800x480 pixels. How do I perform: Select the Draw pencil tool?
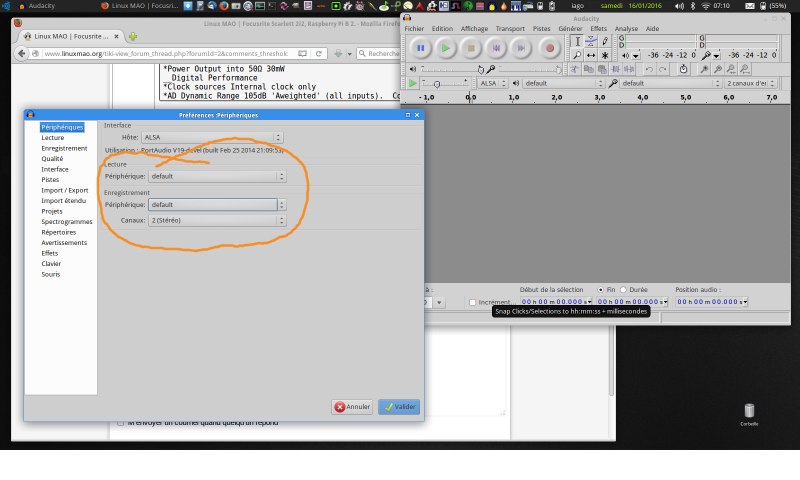(605, 41)
